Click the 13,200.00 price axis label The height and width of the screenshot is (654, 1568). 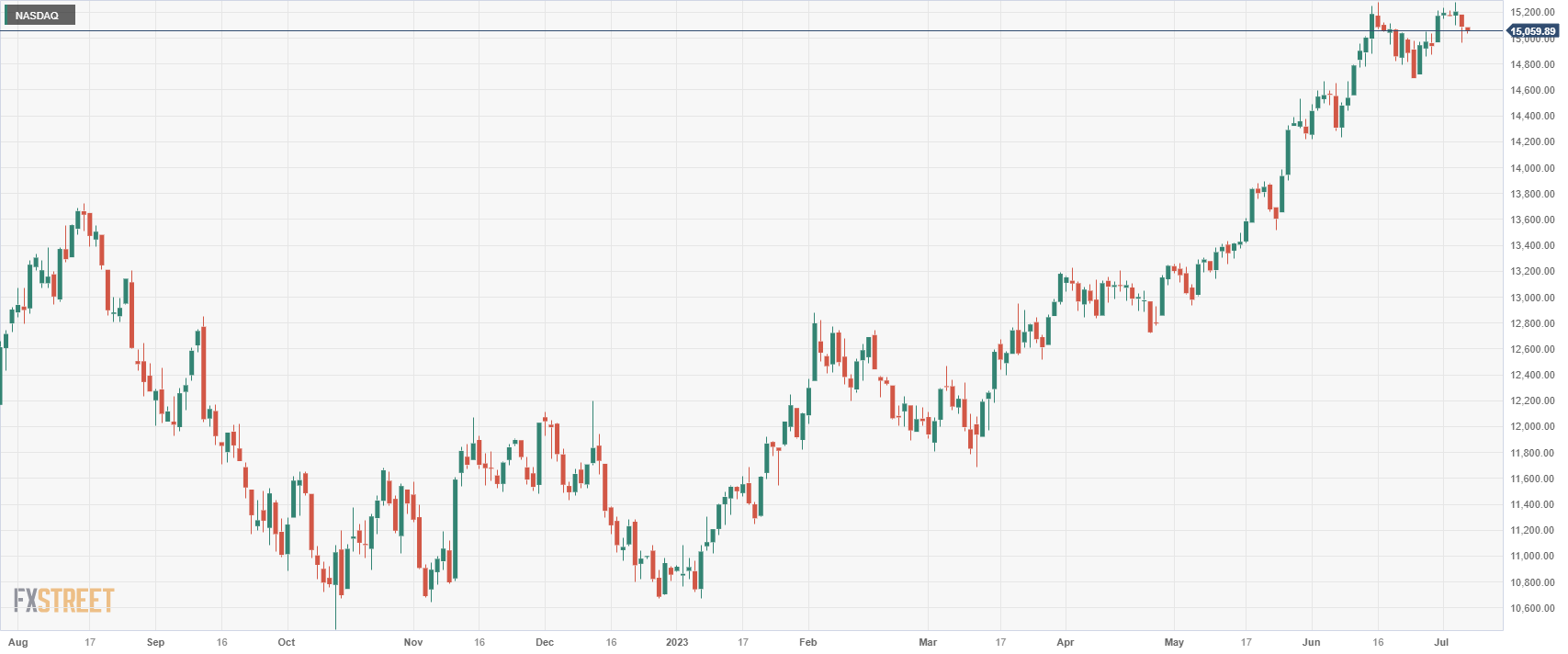point(1532,271)
